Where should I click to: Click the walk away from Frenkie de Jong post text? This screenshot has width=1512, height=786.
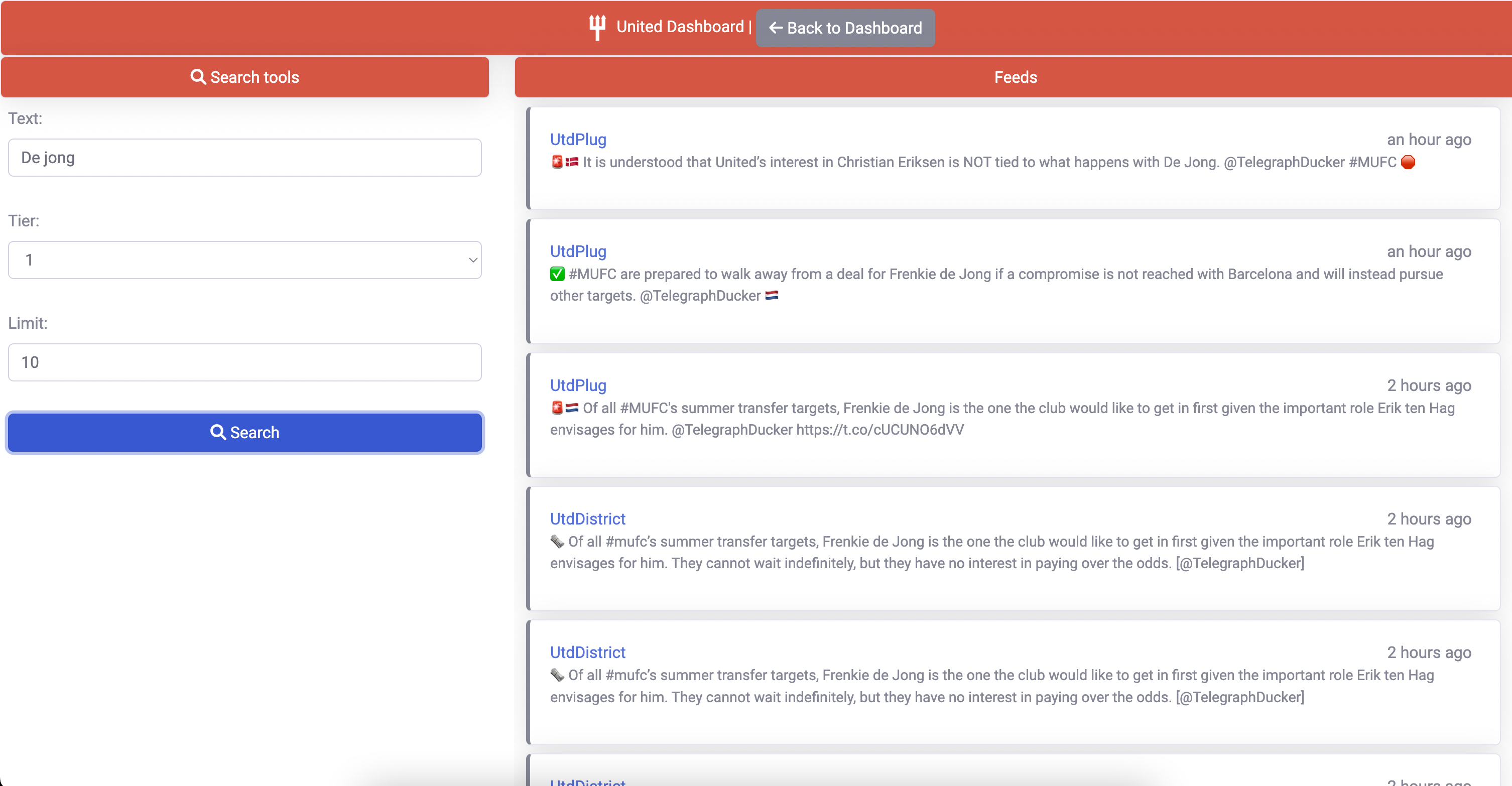[996, 285]
